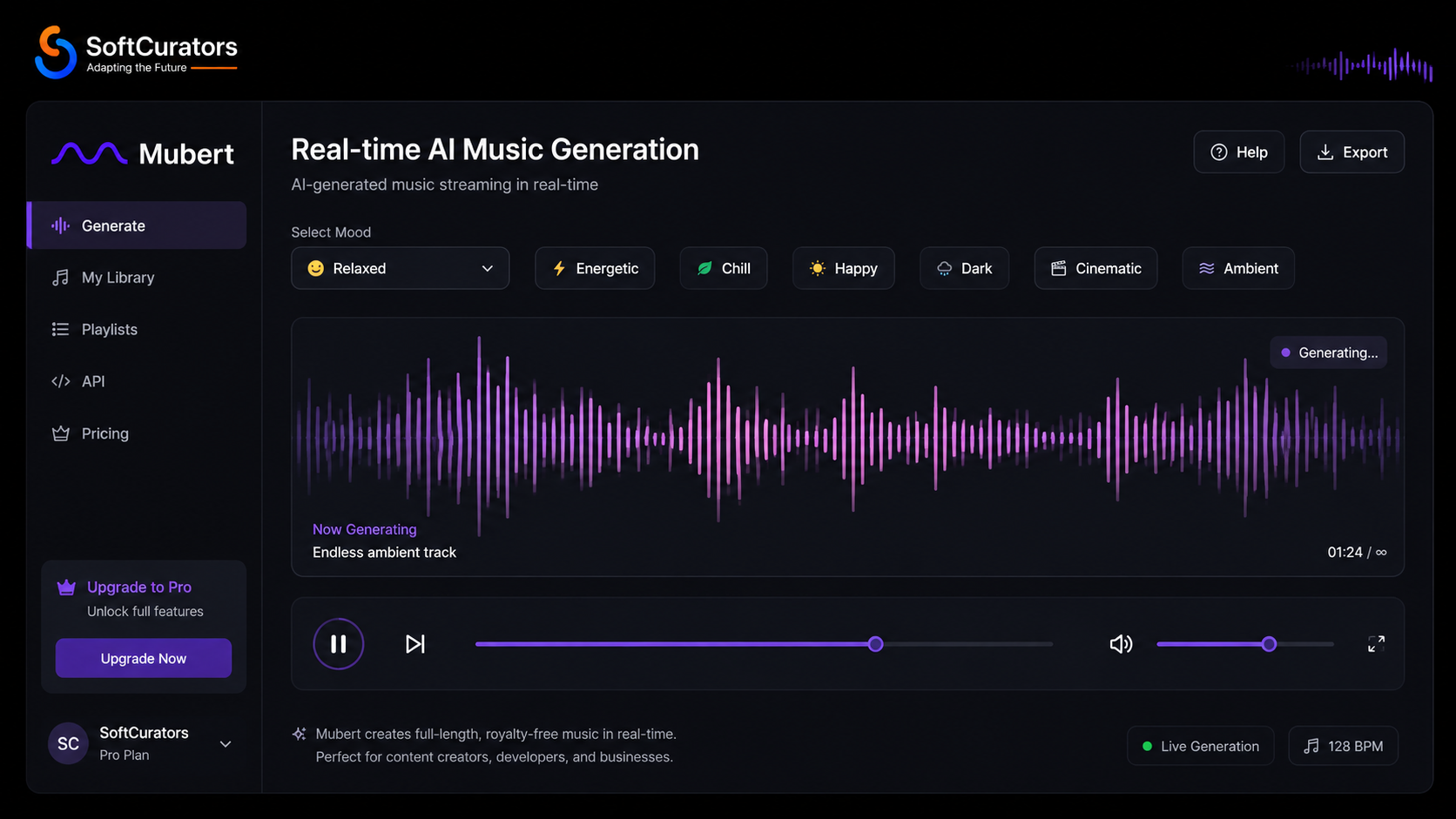
Task: Click the Generating... status badge
Action: pyautogui.click(x=1329, y=352)
